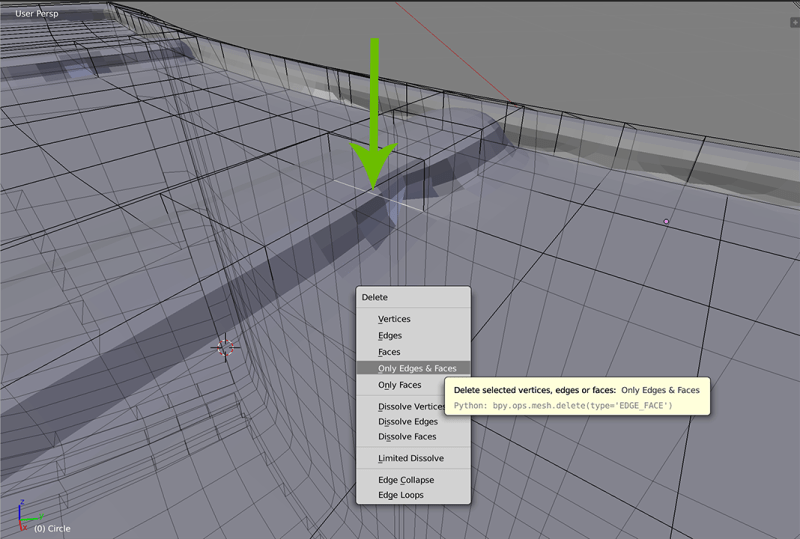Choose Faces in the Delete menu
Viewport: 800px width, 539px height.
413,352
